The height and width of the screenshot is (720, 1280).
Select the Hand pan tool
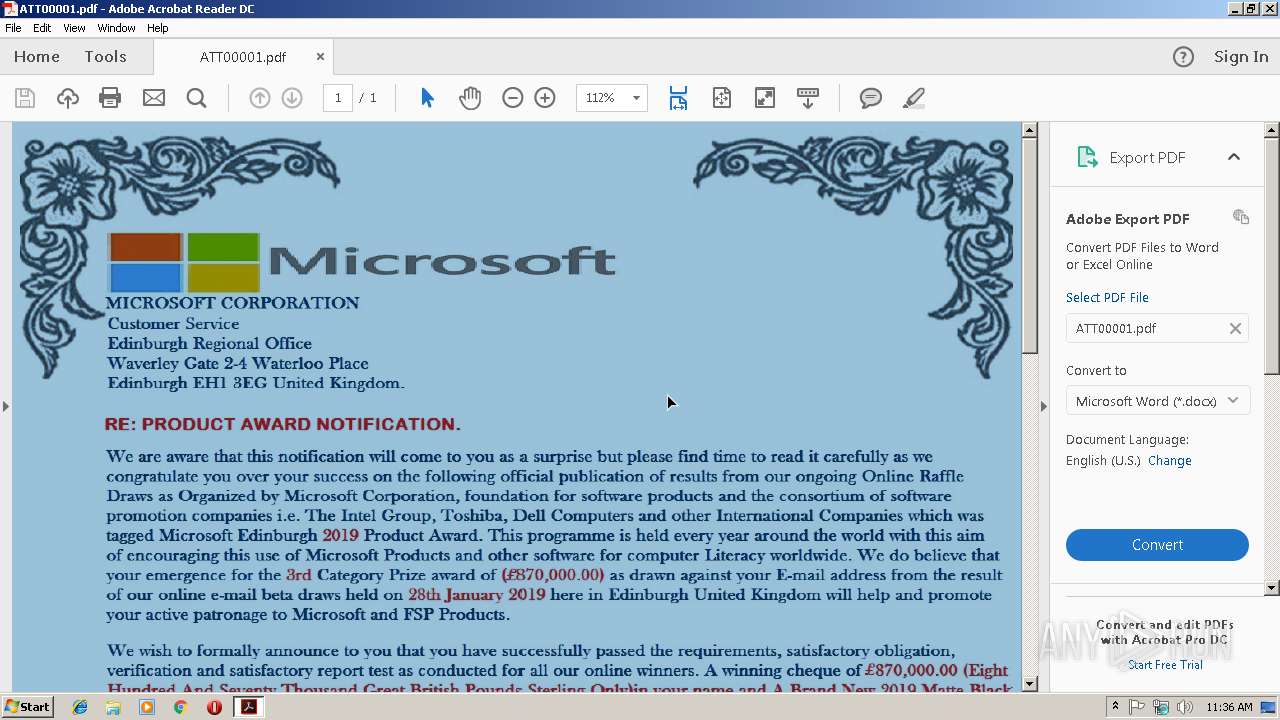click(x=470, y=98)
